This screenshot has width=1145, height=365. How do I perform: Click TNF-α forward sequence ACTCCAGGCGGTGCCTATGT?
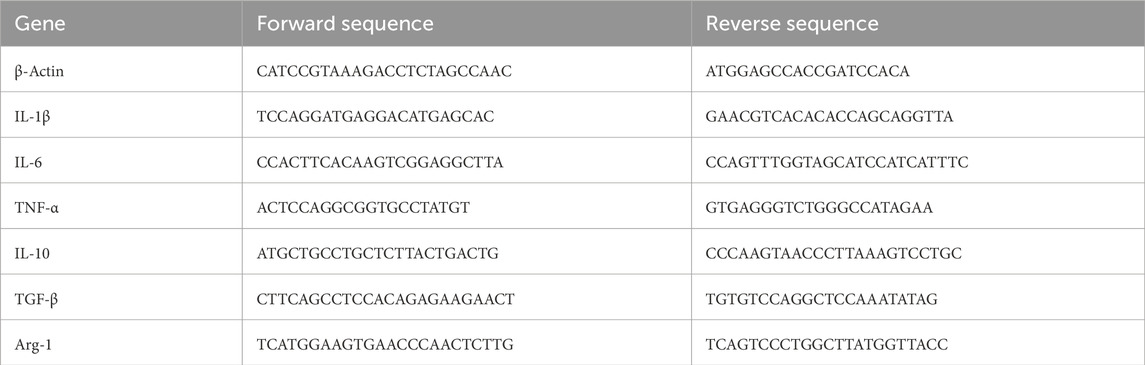point(363,208)
